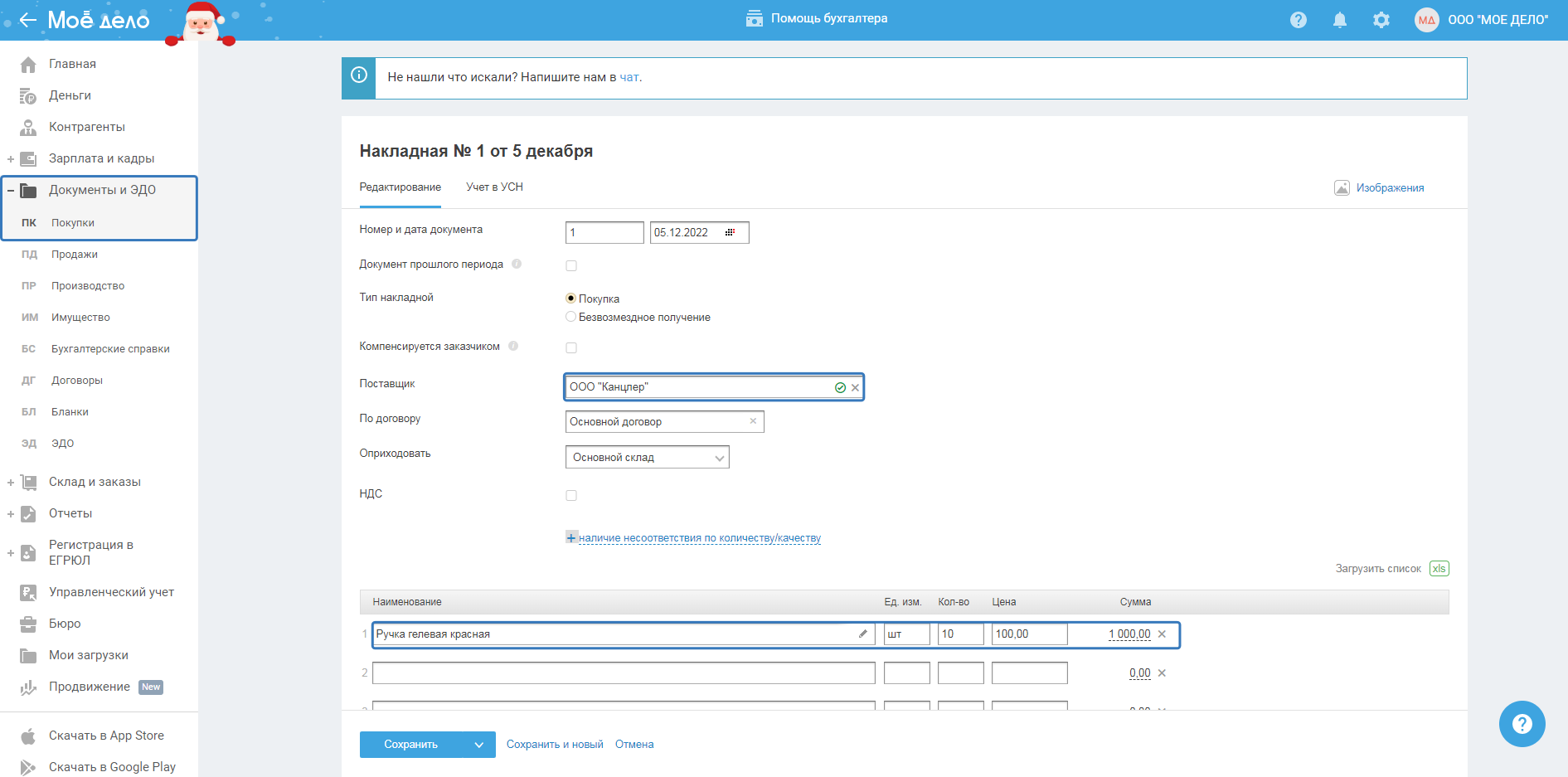Click the Цена field with 100,00
The image size is (1568, 777).
point(1029,634)
